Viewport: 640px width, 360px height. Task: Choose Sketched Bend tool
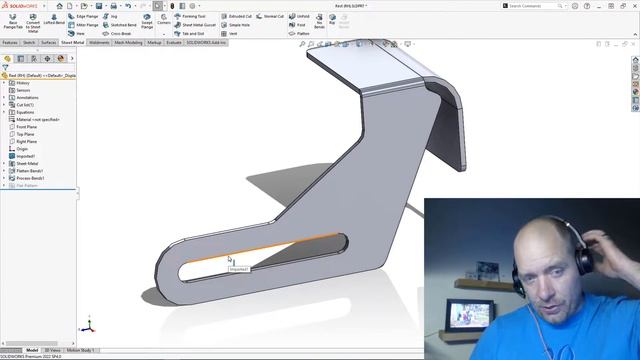pos(120,25)
